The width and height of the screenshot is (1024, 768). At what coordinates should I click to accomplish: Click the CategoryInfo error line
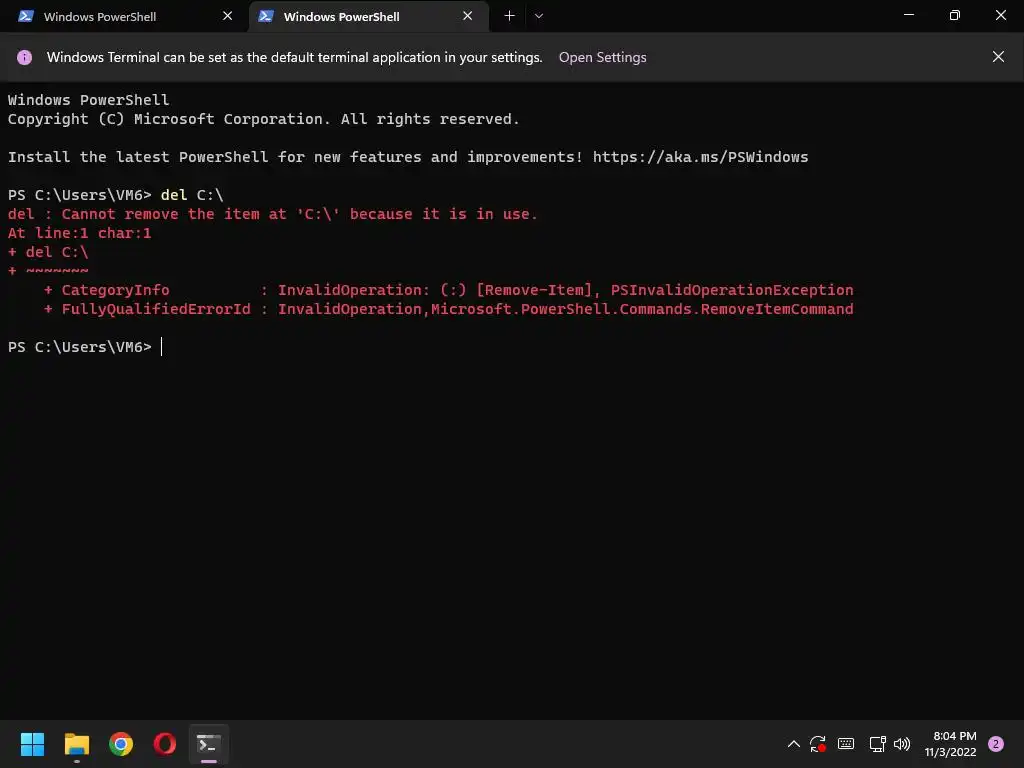[448, 290]
